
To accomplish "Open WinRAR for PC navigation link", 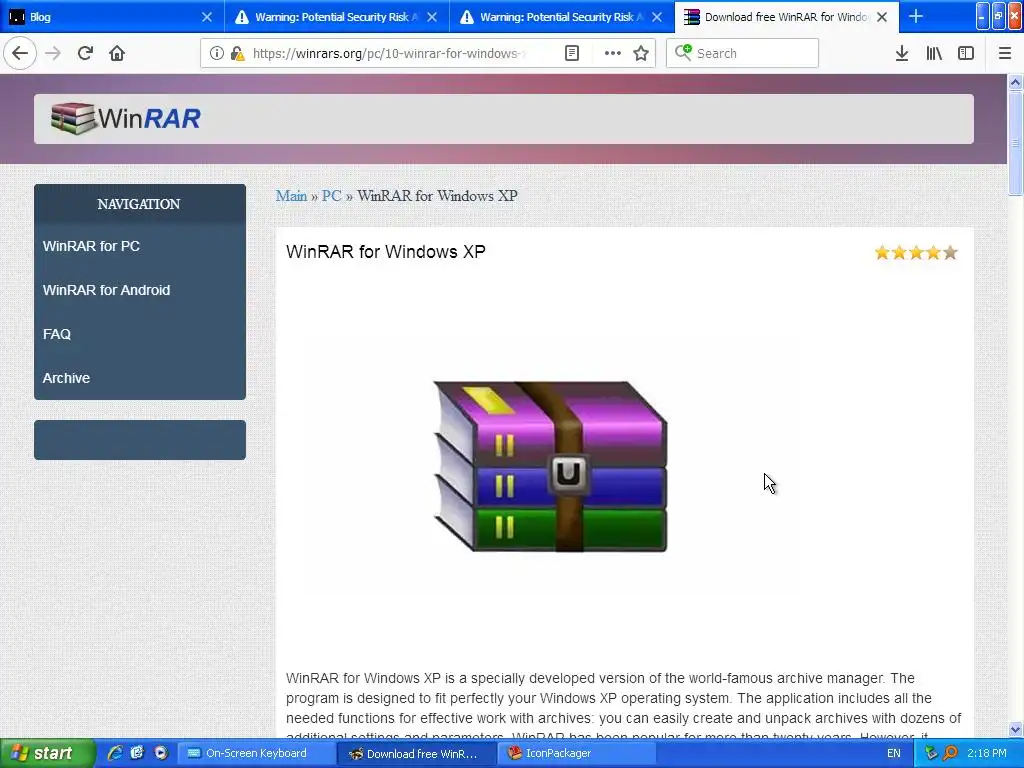I will tap(91, 246).
